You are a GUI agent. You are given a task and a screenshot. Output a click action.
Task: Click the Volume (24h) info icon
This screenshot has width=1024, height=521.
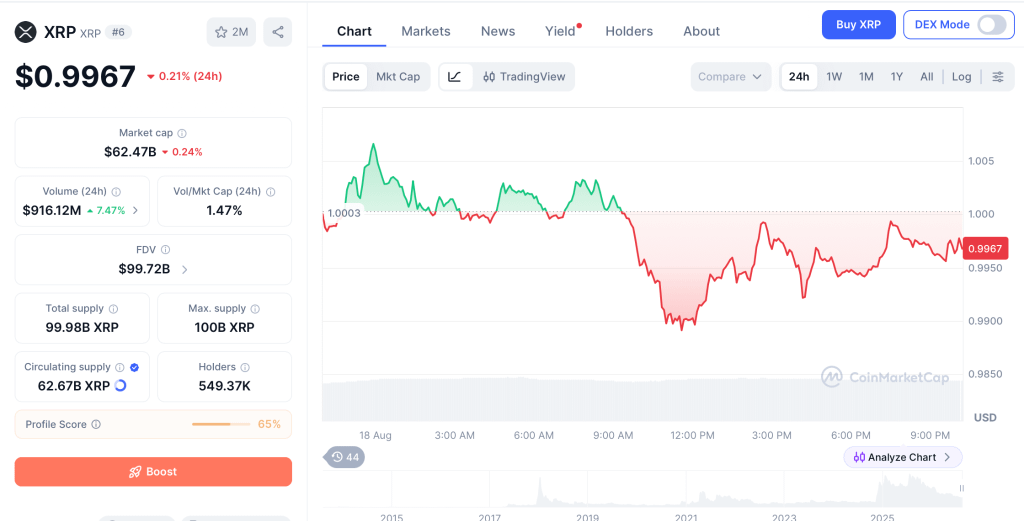pyautogui.click(x=116, y=192)
